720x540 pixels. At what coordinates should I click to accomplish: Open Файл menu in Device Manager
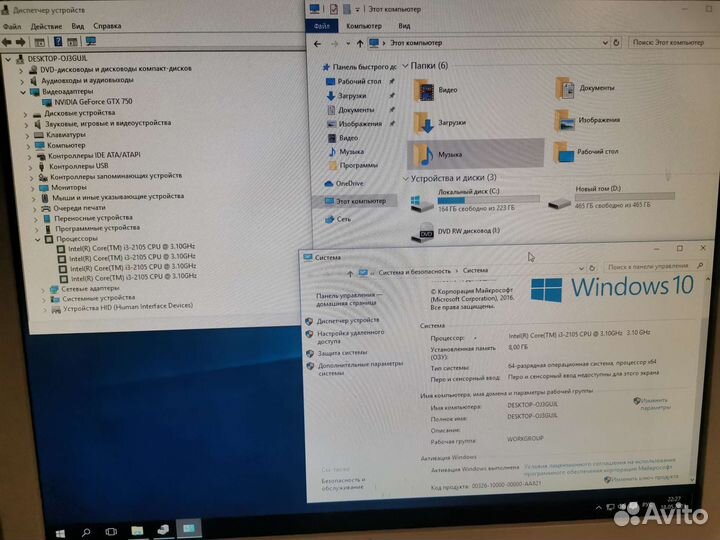(x=12, y=27)
